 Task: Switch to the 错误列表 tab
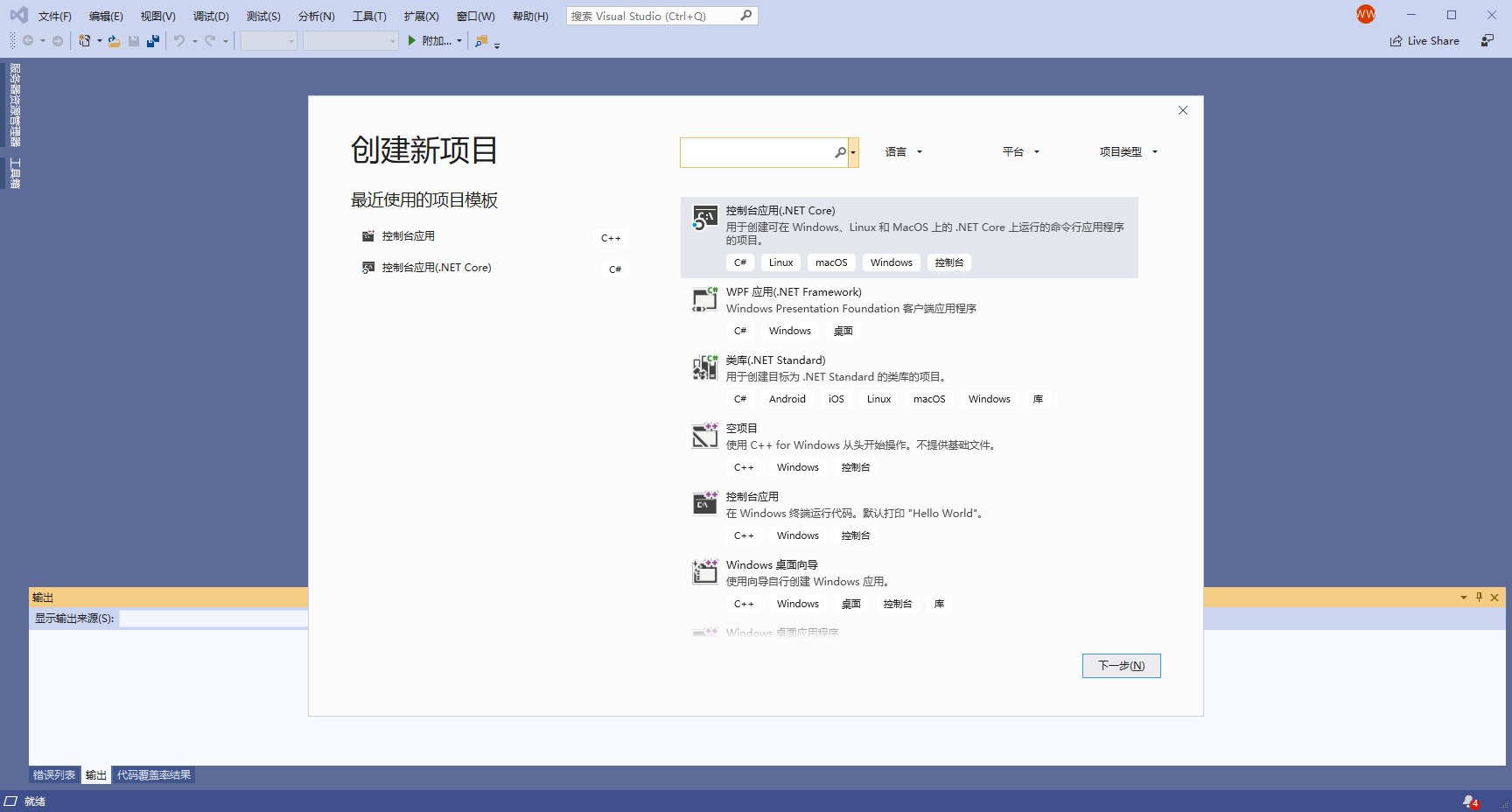[54, 775]
